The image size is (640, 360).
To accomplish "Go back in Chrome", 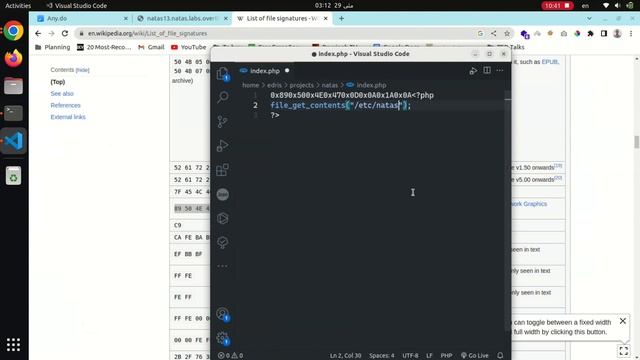I will click(x=38, y=33).
